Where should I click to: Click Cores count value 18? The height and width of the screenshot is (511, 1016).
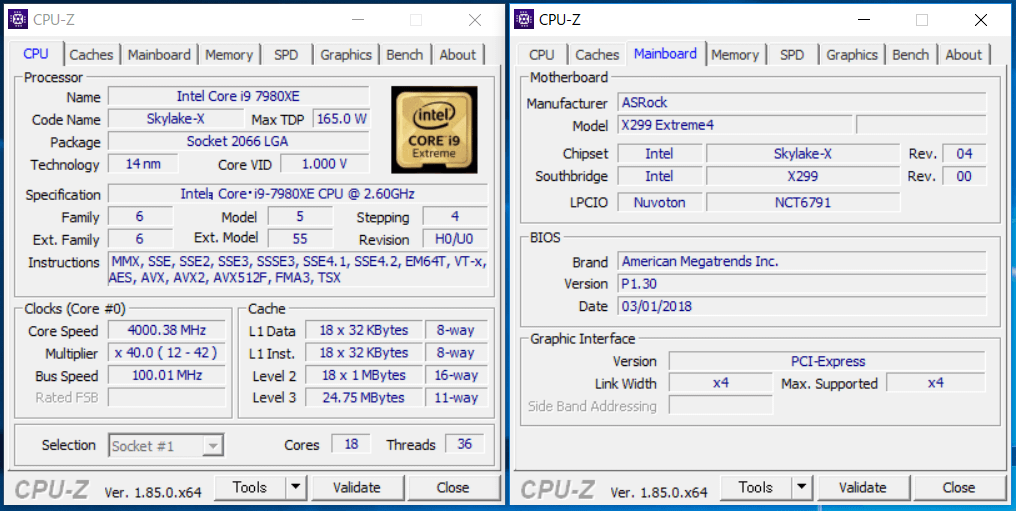(351, 444)
